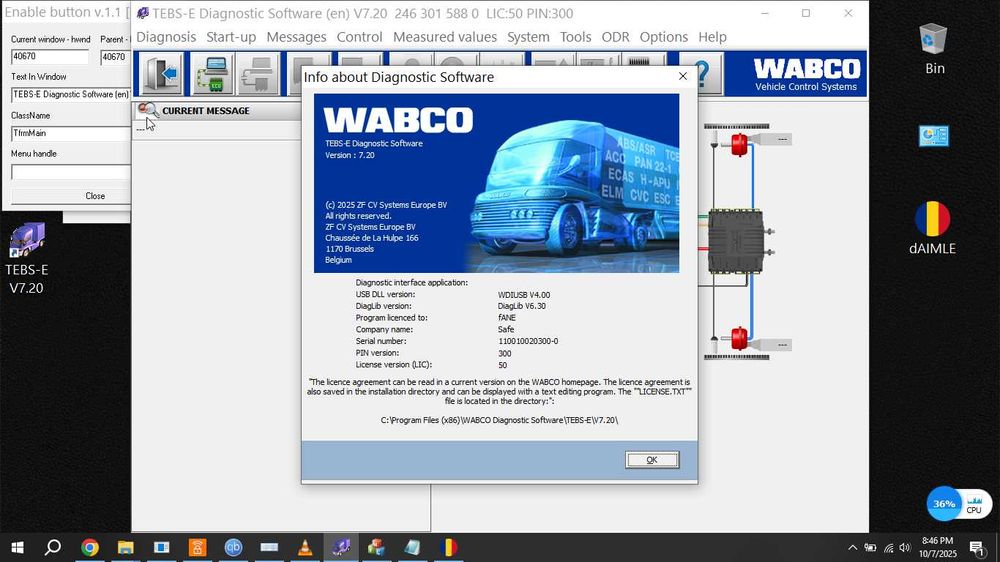1000x562 pixels.
Task: Click the TEBS-E truck icon in taskbar
Action: [x=341, y=547]
